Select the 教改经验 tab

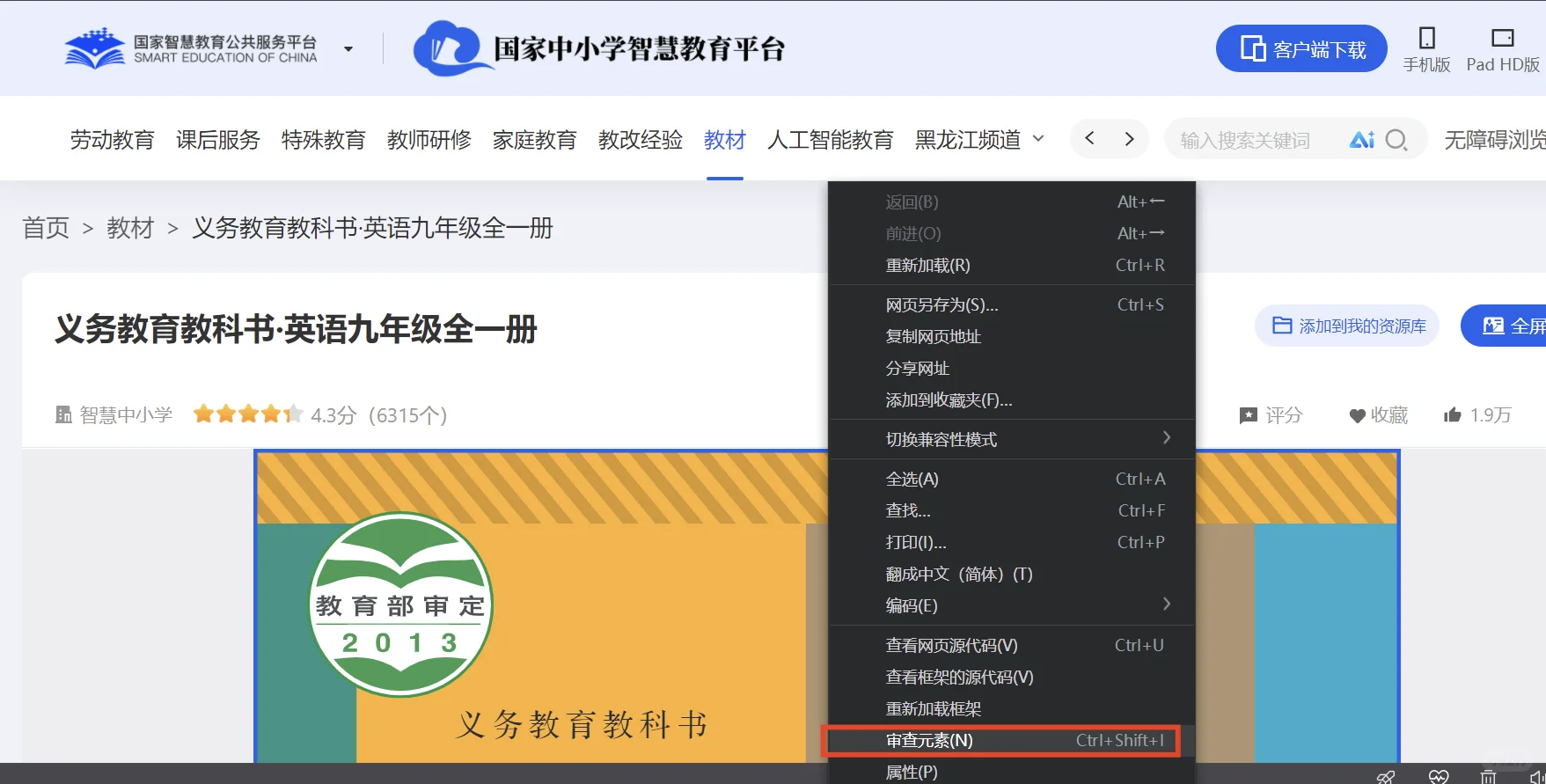641,140
